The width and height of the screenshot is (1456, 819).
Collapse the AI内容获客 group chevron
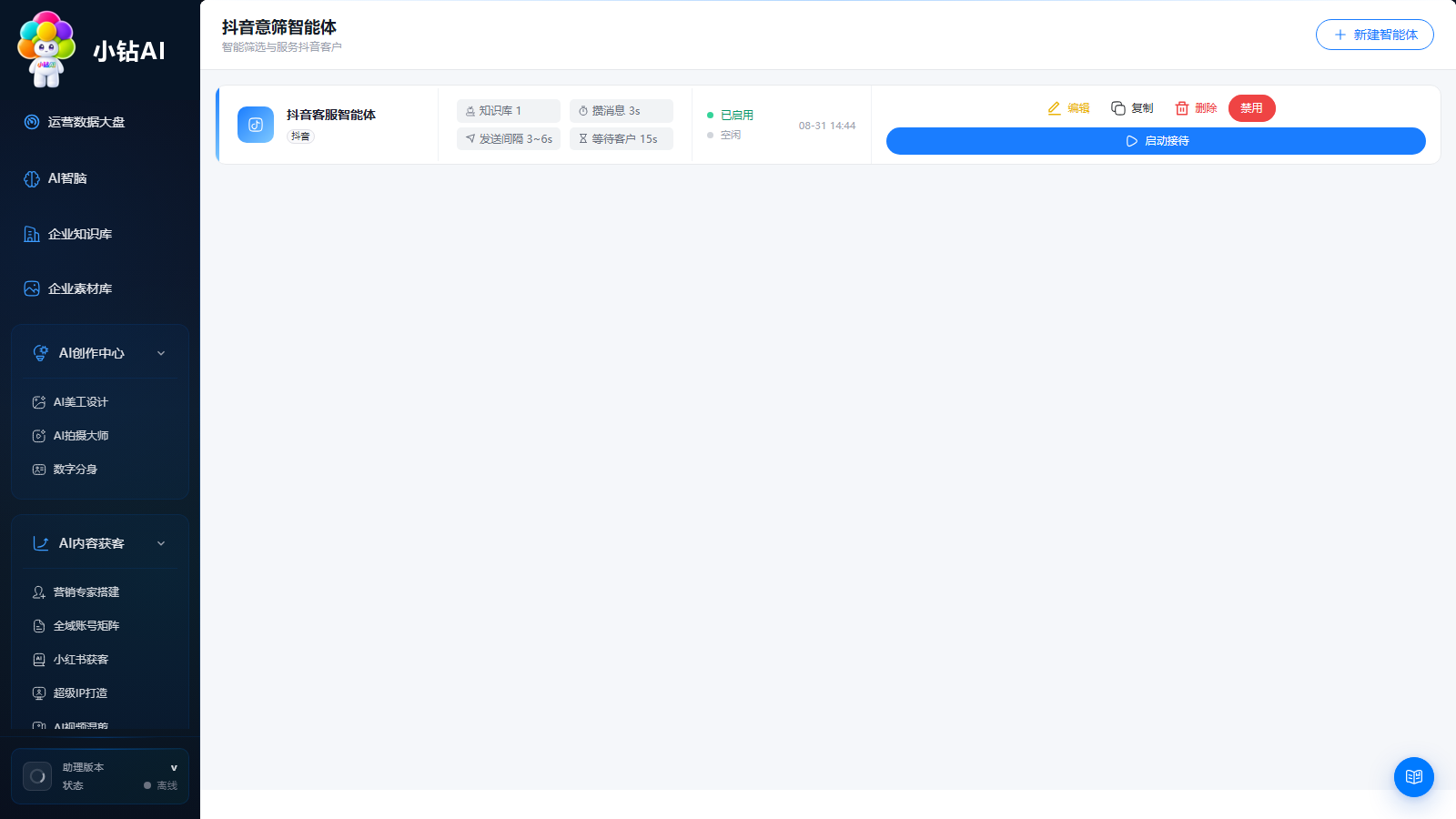click(161, 543)
